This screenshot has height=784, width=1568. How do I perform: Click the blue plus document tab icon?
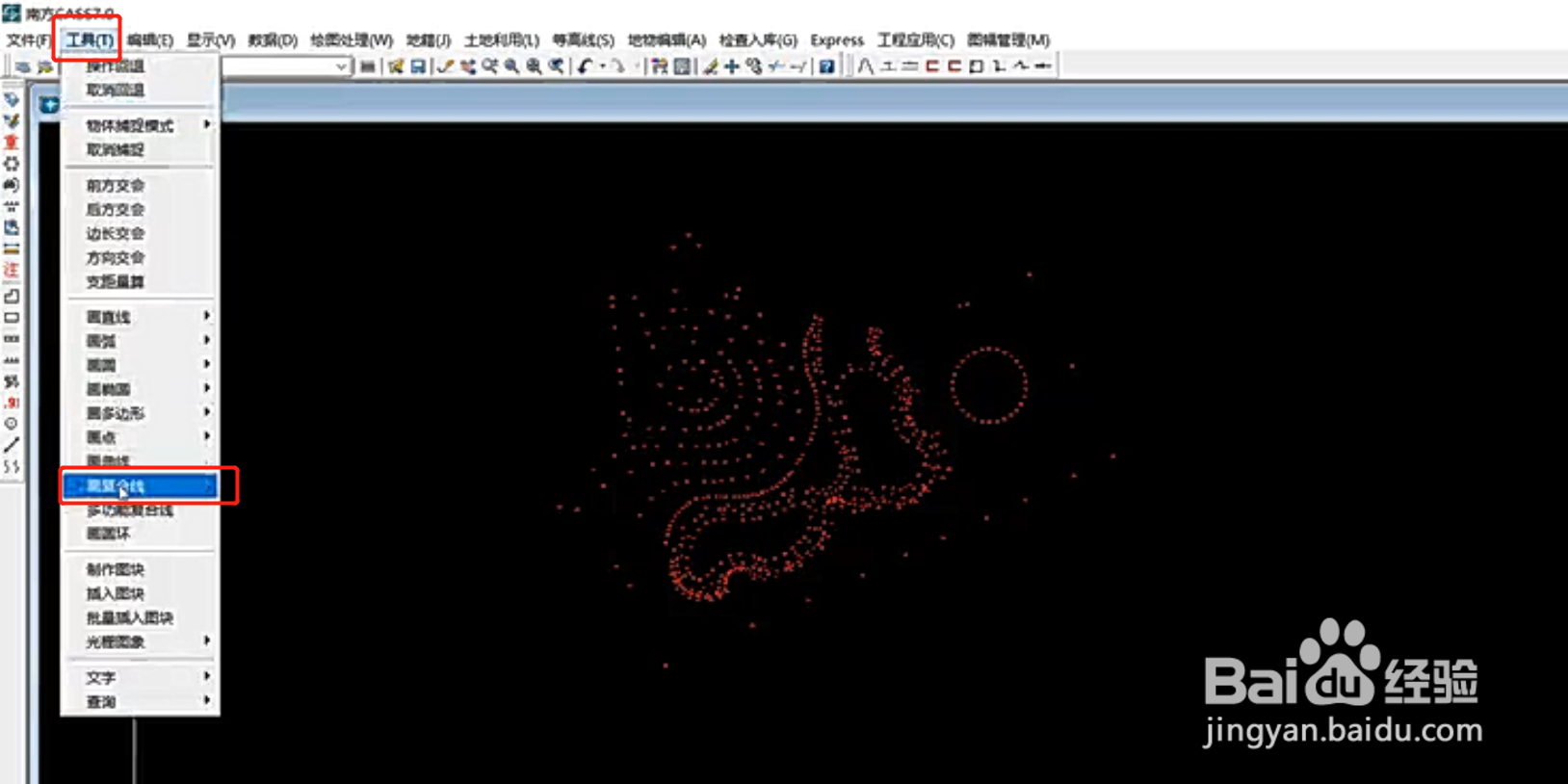49,105
